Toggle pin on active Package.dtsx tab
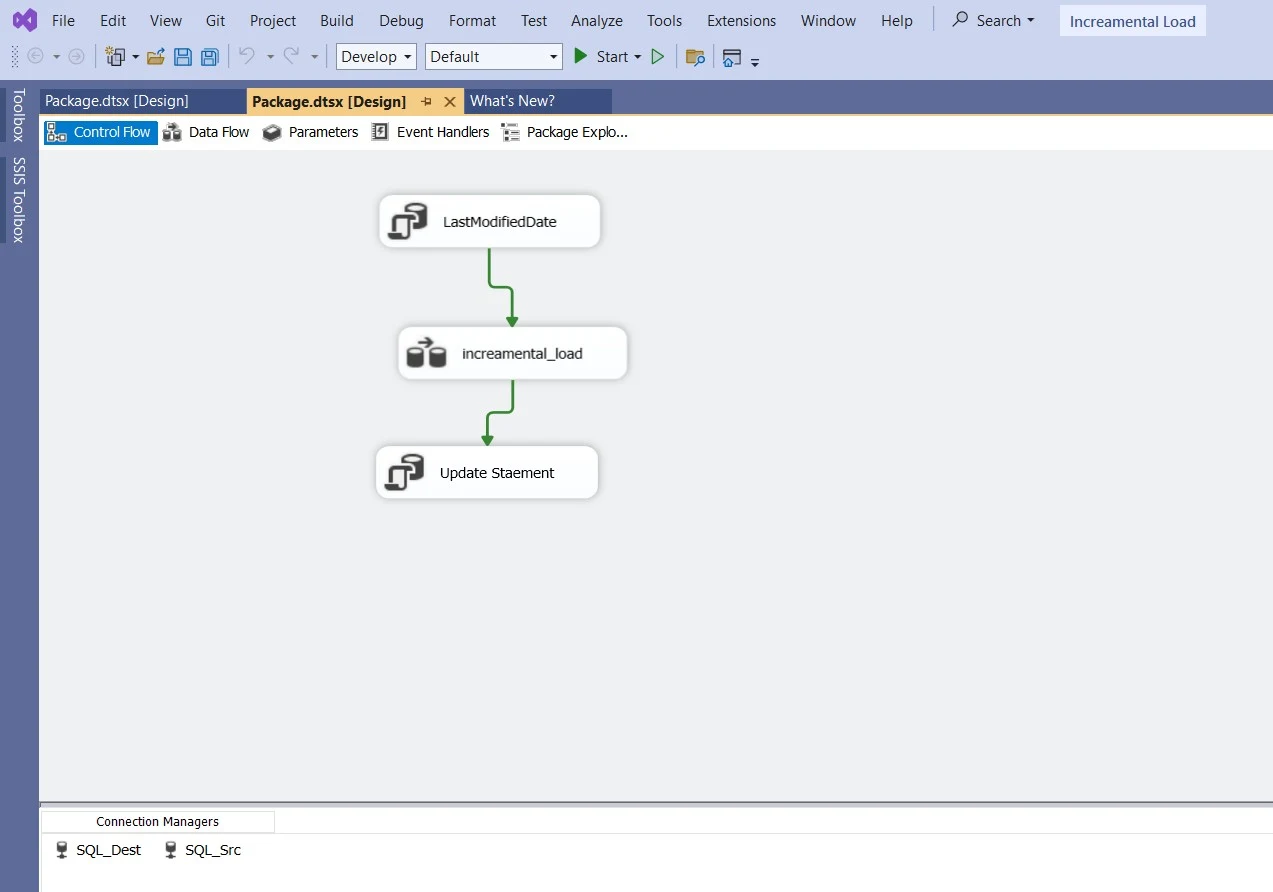The image size is (1273, 892). click(x=426, y=102)
